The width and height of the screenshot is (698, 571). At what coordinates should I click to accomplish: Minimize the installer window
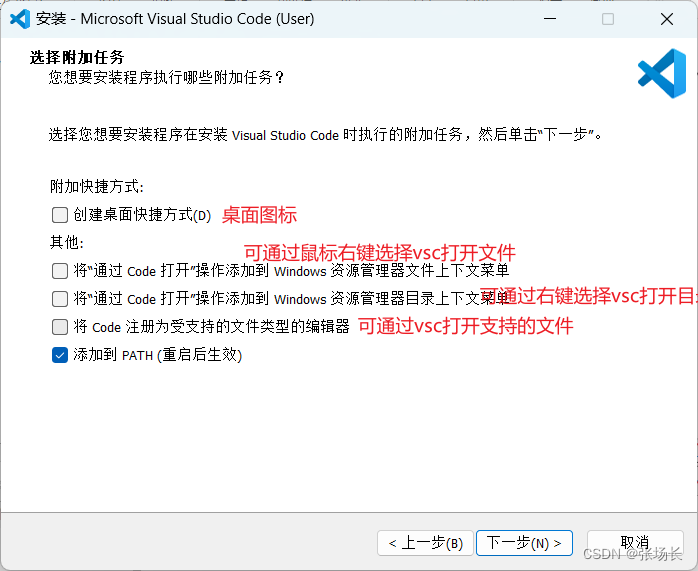[x=550, y=19]
